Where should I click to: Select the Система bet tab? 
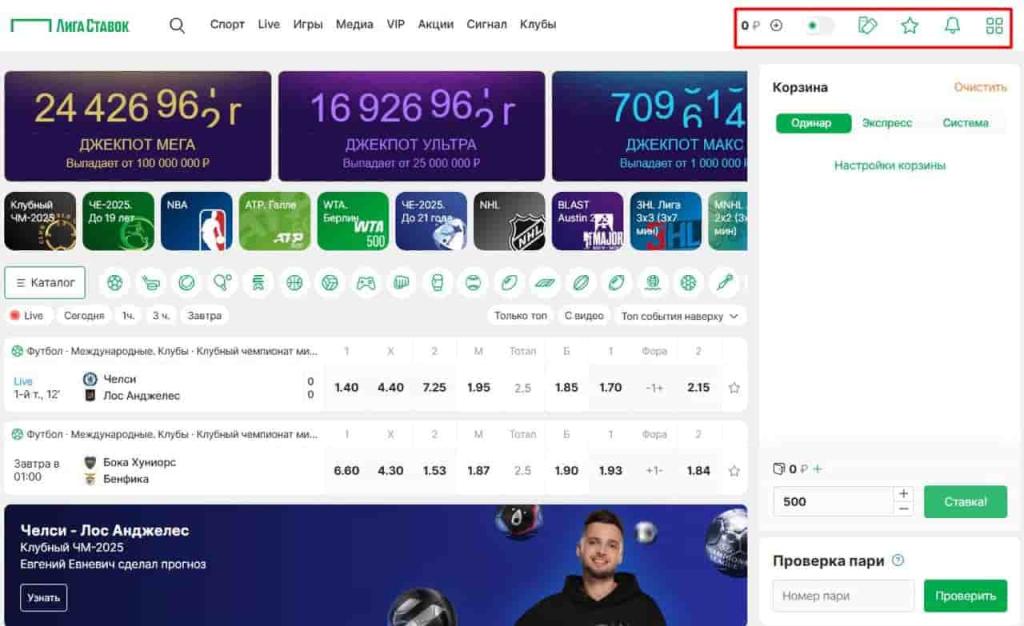click(x=965, y=123)
